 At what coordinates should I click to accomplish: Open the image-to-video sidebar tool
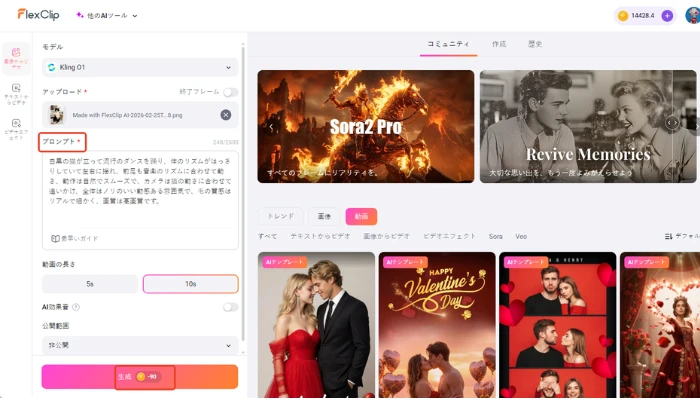pos(16,56)
